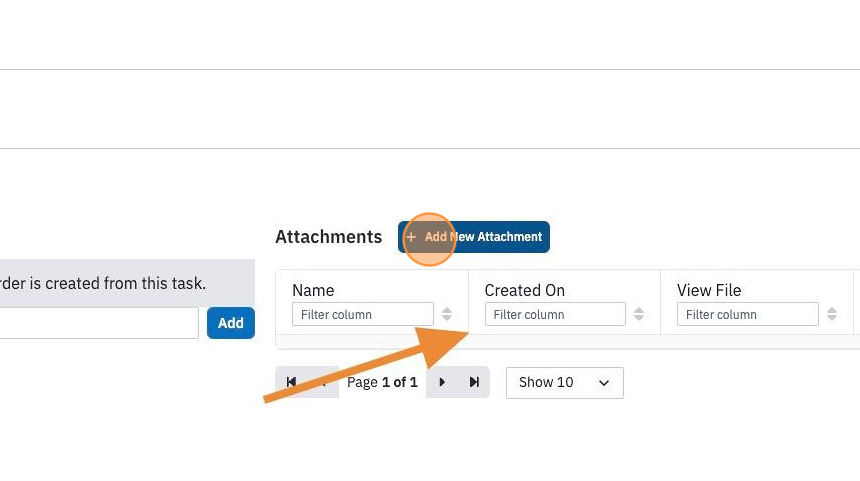
Task: Select the Name column header
Action: coord(313,290)
